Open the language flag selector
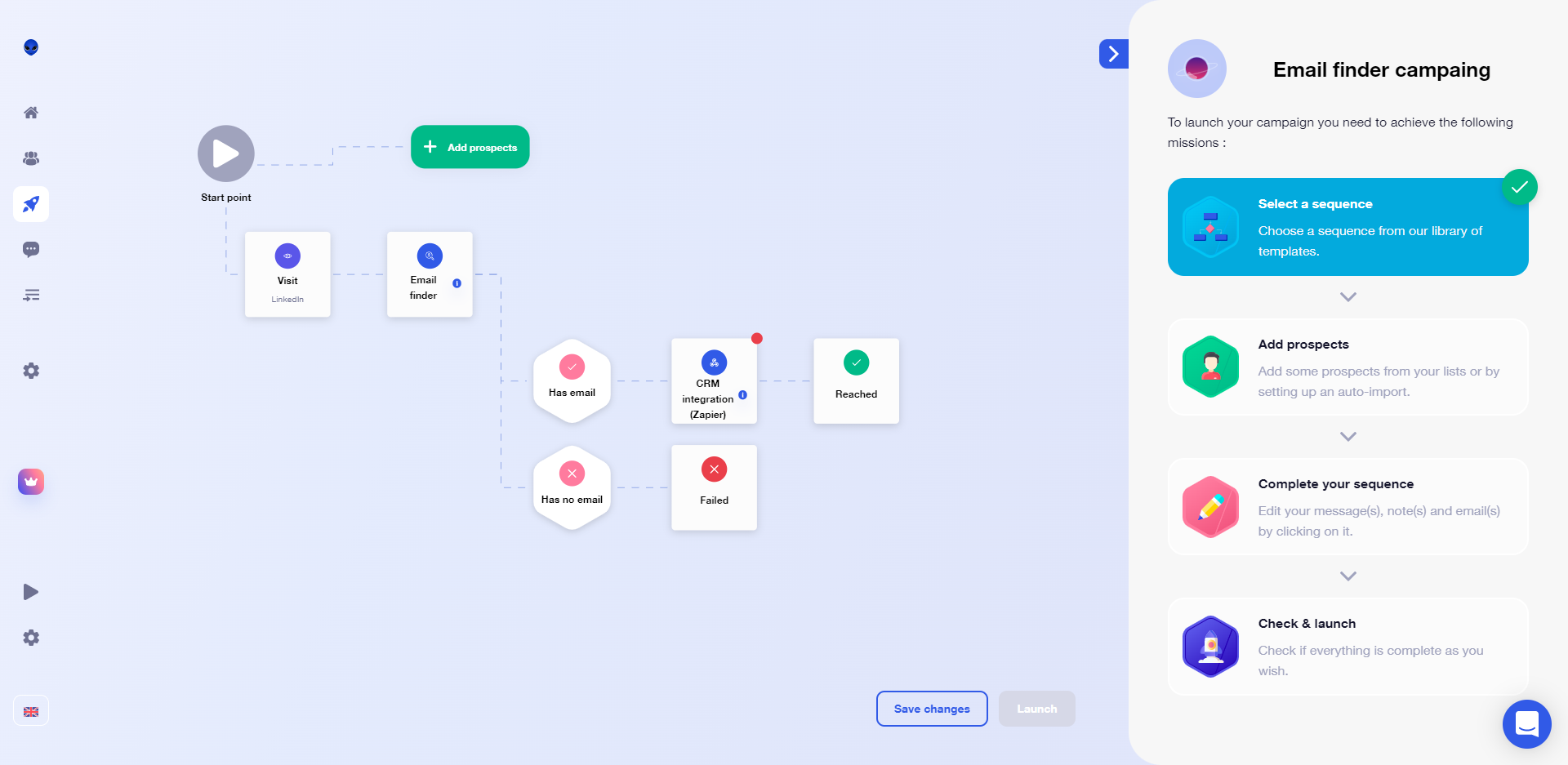 click(x=31, y=711)
